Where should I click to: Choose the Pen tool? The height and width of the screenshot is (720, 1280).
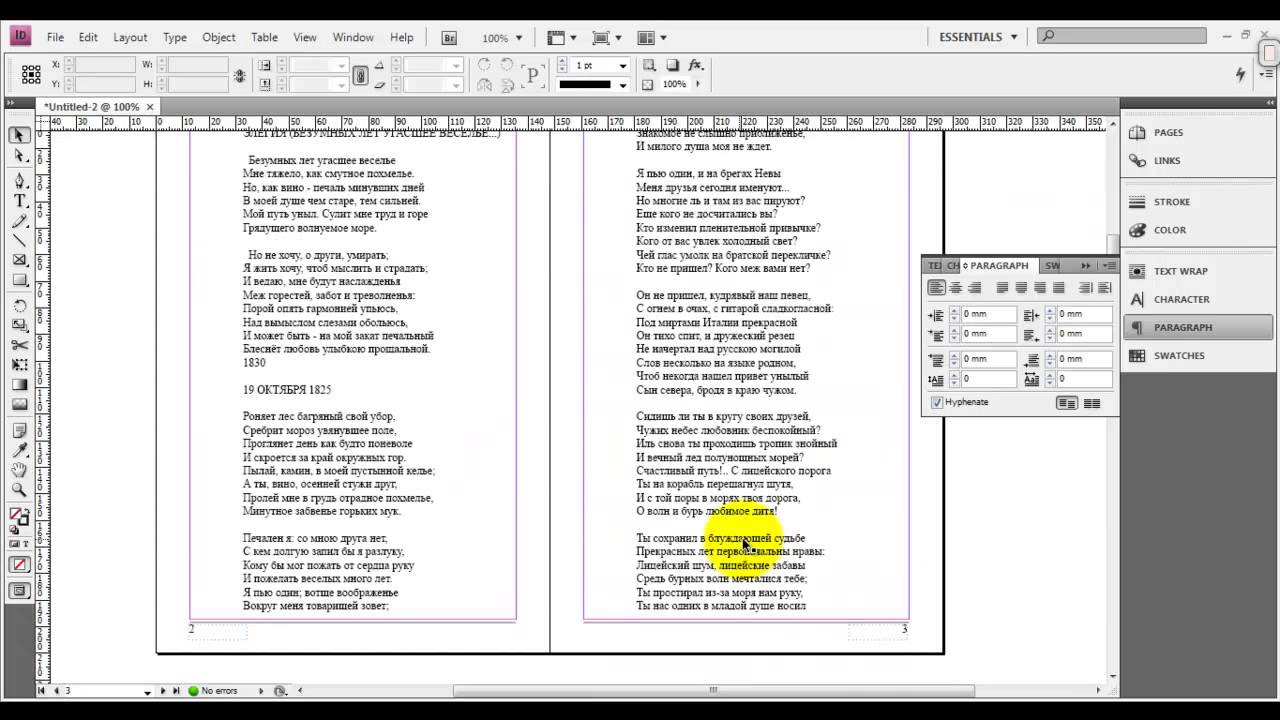coord(19,181)
